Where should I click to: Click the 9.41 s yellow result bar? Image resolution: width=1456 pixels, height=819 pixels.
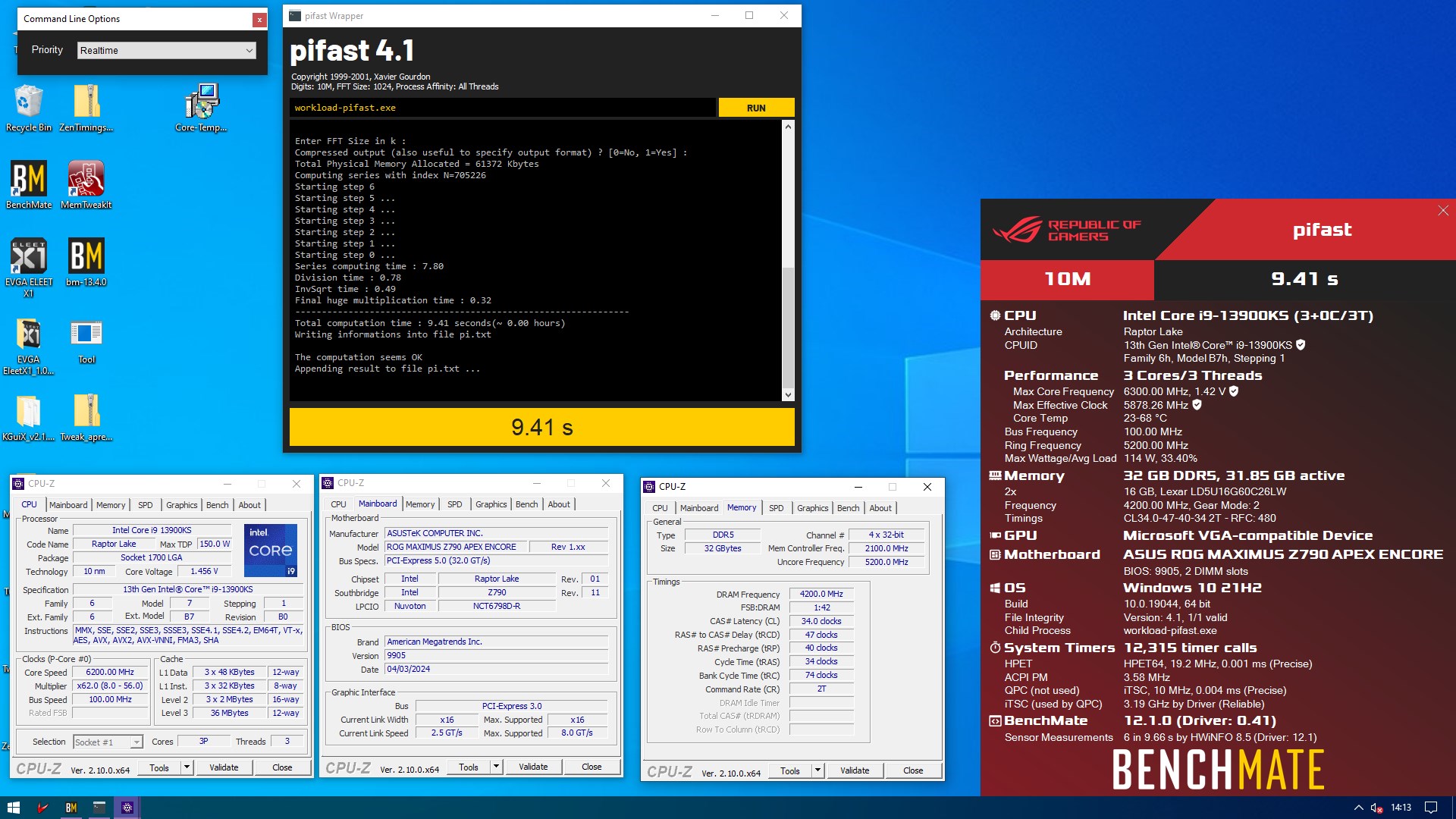coord(541,427)
